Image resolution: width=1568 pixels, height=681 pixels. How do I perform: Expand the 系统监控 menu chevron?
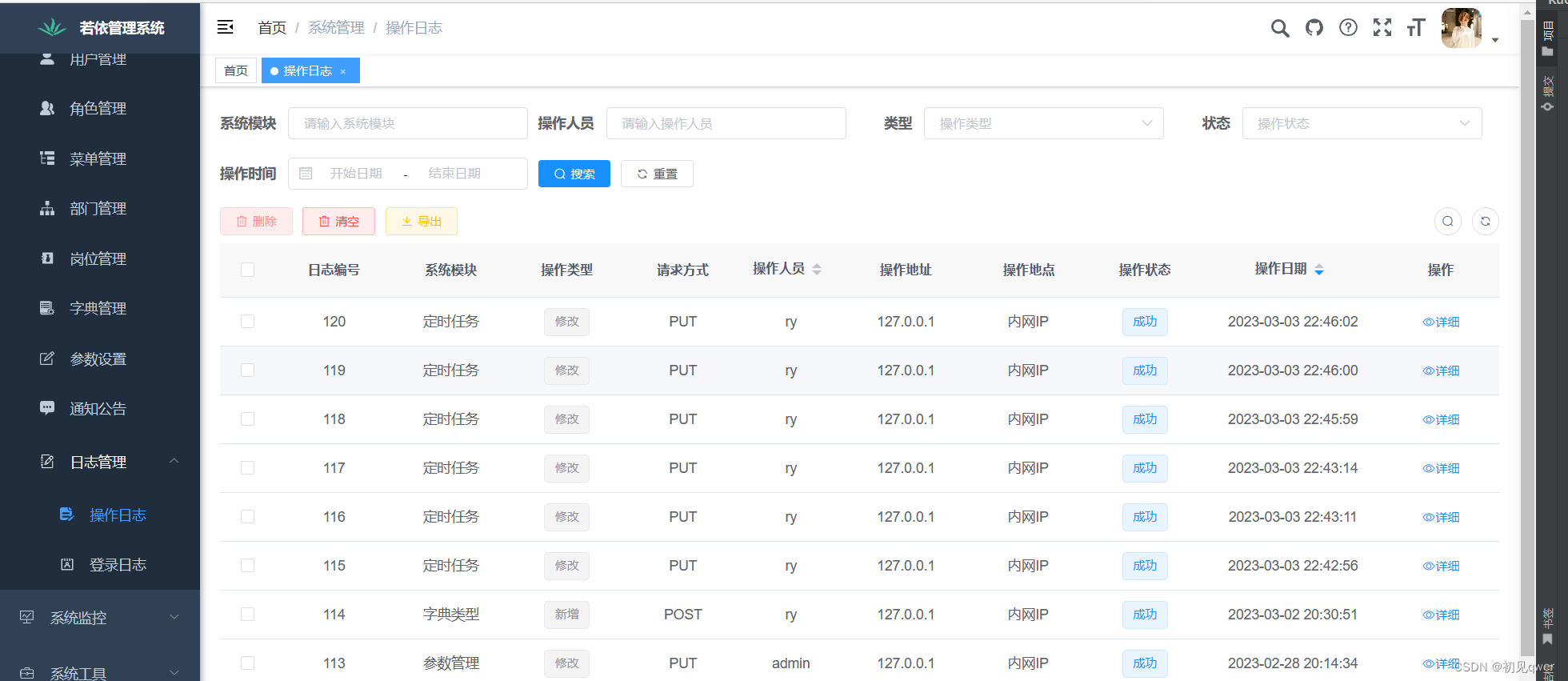(174, 617)
